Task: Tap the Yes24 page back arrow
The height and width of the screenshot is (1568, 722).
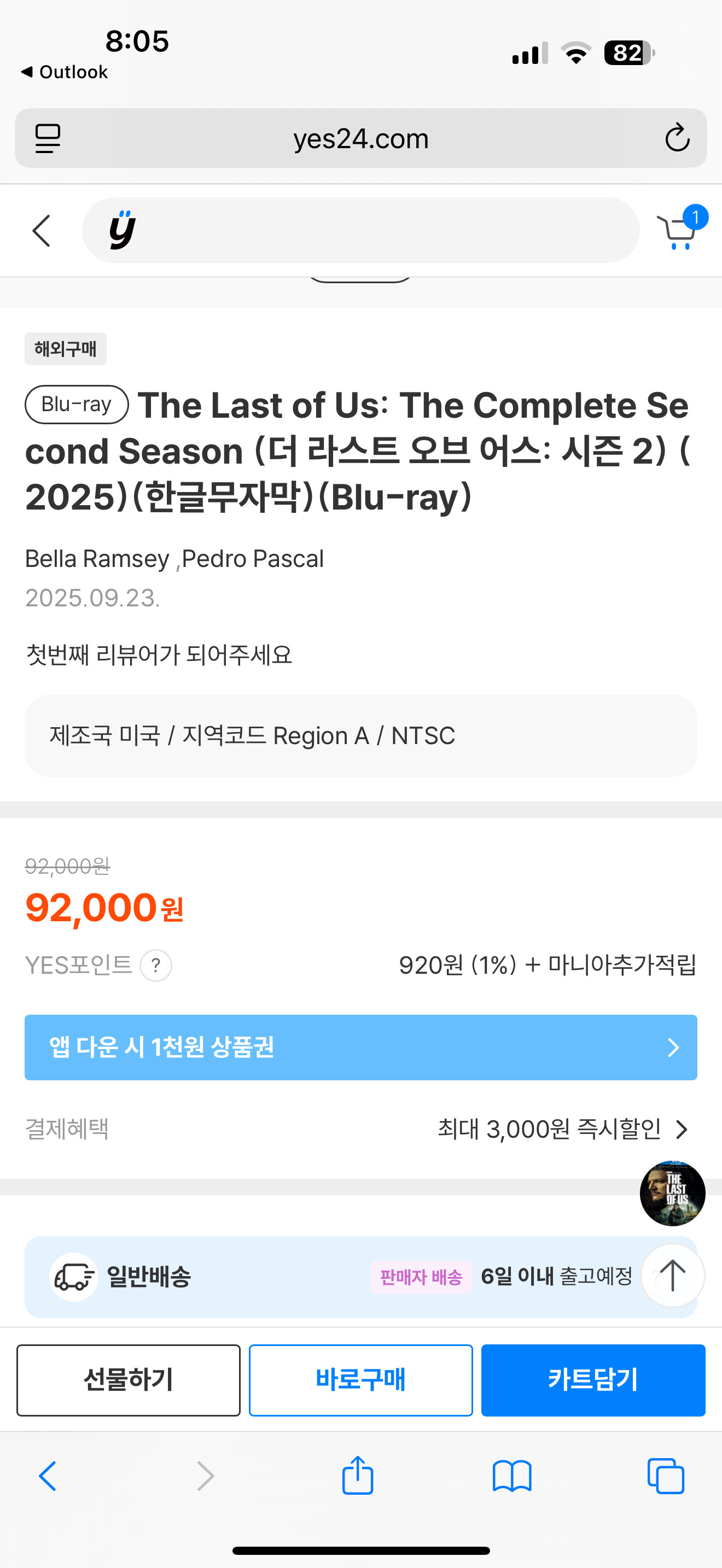Action: [42, 231]
